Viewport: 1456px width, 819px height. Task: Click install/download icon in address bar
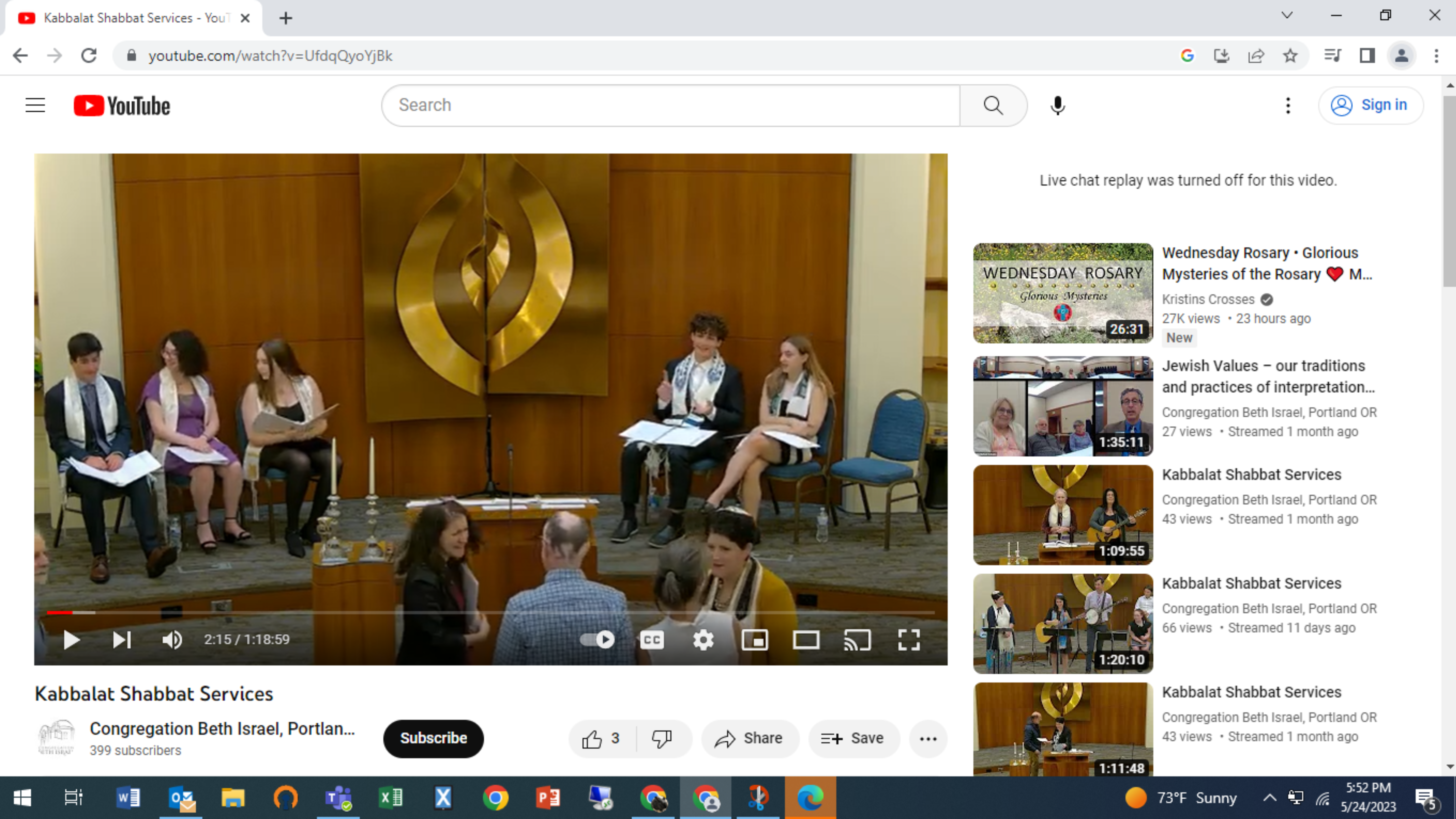(x=1221, y=55)
